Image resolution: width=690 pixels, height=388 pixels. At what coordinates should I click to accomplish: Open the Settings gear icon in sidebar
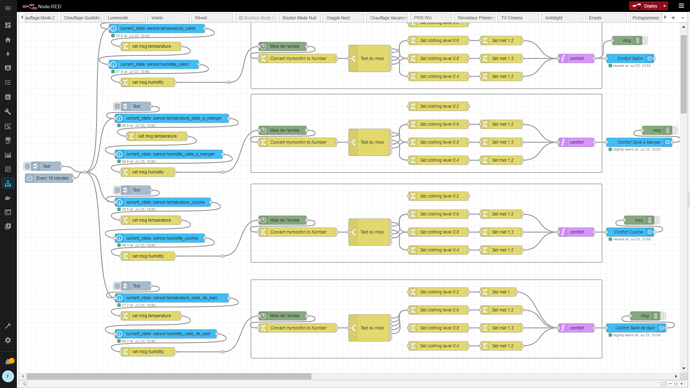(8, 340)
